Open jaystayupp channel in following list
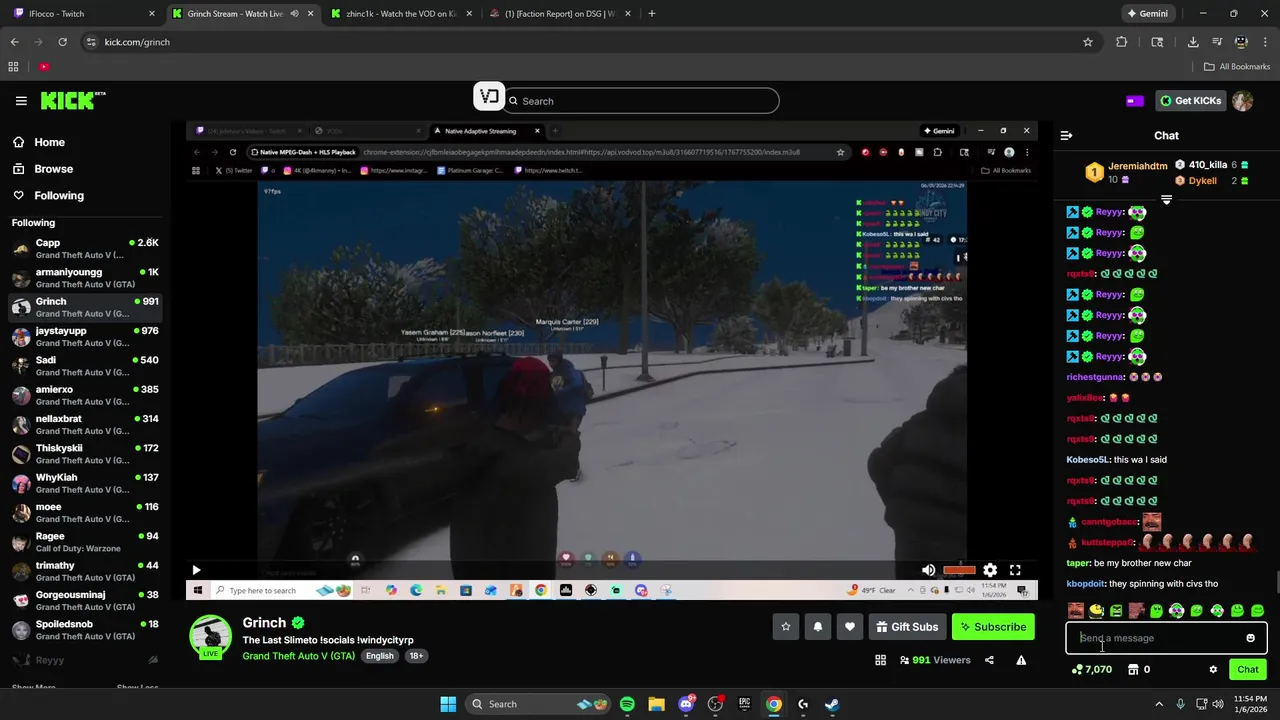1280x720 pixels. coord(85,337)
